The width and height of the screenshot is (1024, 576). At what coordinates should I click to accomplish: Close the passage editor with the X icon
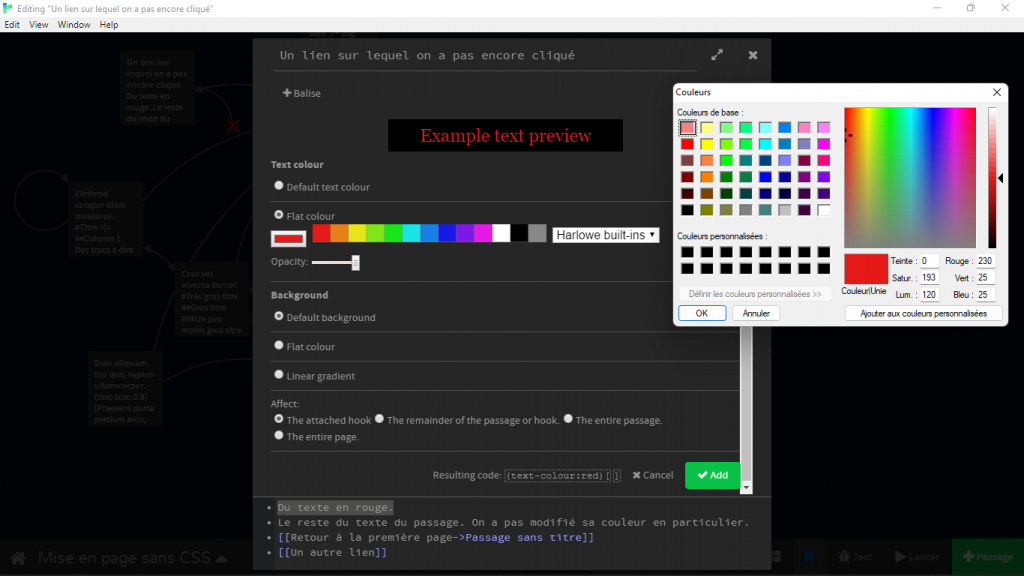point(753,55)
